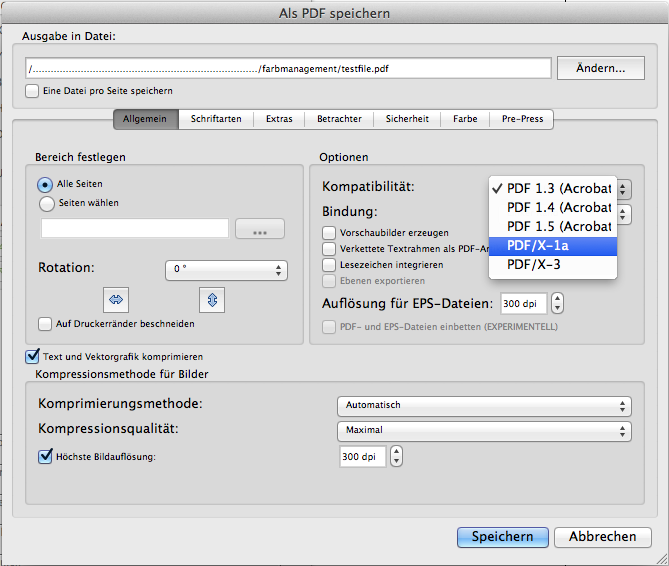The image size is (669, 566).
Task: Select the 'Alle Seiten' radio button
Action: pyautogui.click(x=46, y=184)
